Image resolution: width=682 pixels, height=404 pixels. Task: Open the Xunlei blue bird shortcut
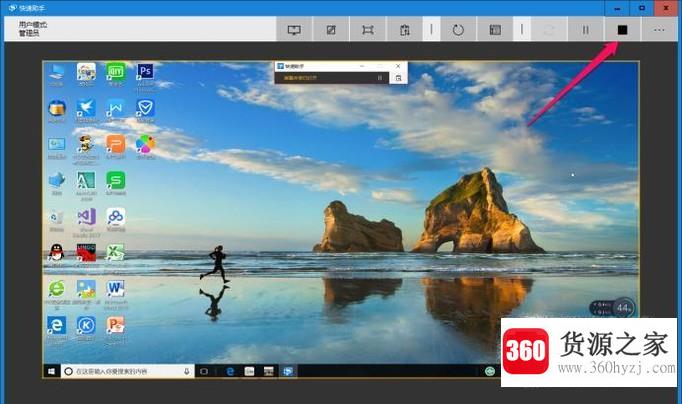pos(86,110)
